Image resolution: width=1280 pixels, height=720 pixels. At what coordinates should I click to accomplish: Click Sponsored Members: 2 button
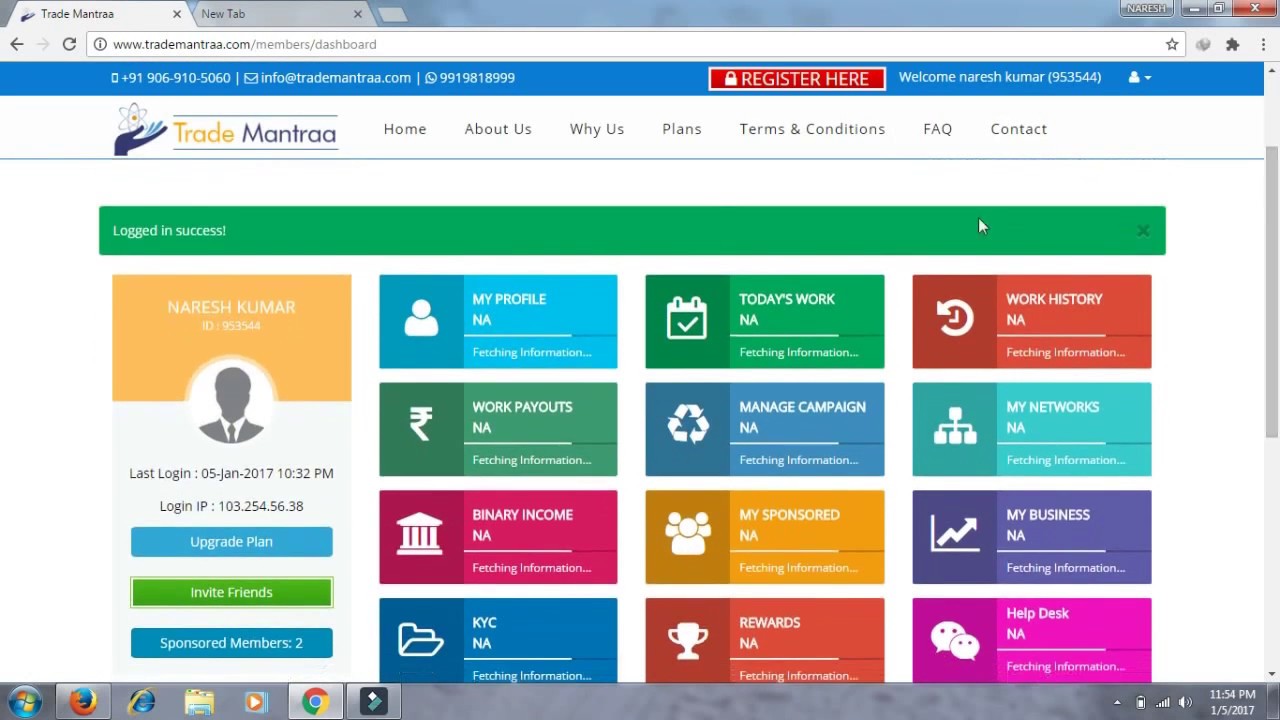[232, 643]
